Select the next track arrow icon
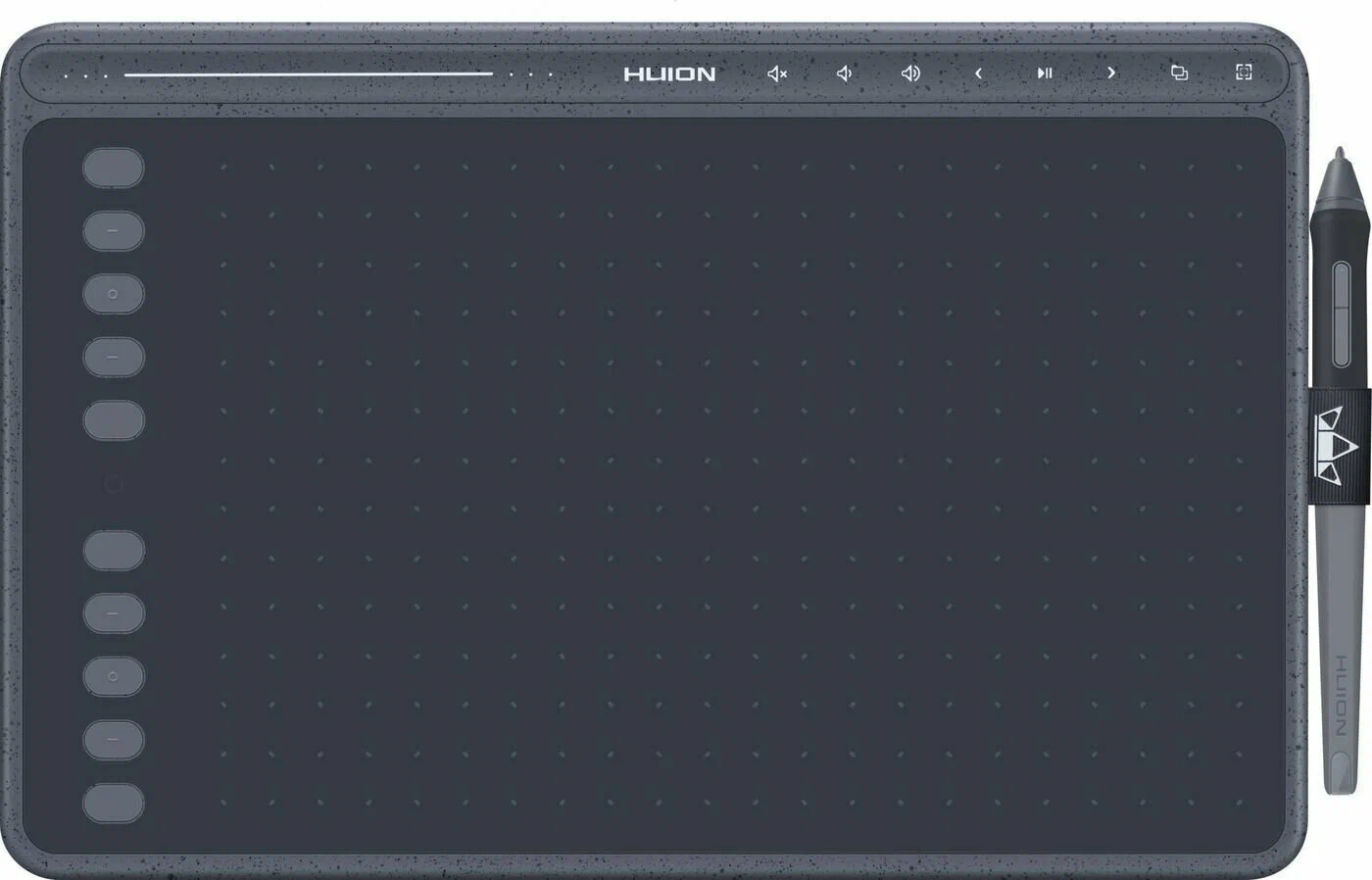Viewport: 1372px width, 880px height. tap(1110, 73)
